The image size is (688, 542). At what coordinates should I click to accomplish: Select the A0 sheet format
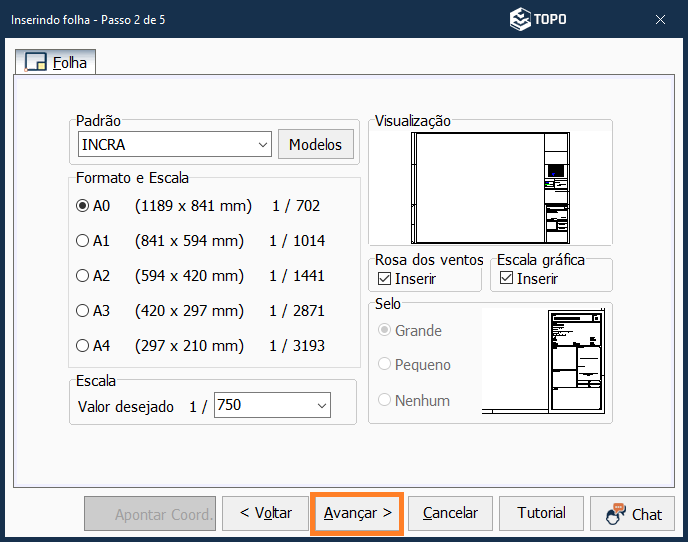[83, 206]
